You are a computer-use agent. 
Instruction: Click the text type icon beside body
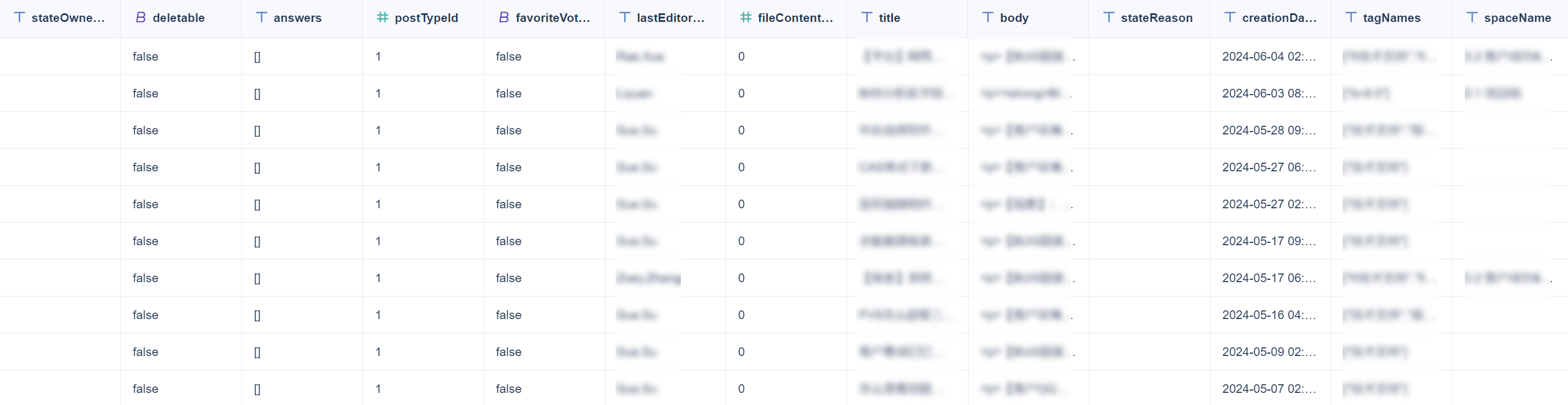[x=988, y=18]
